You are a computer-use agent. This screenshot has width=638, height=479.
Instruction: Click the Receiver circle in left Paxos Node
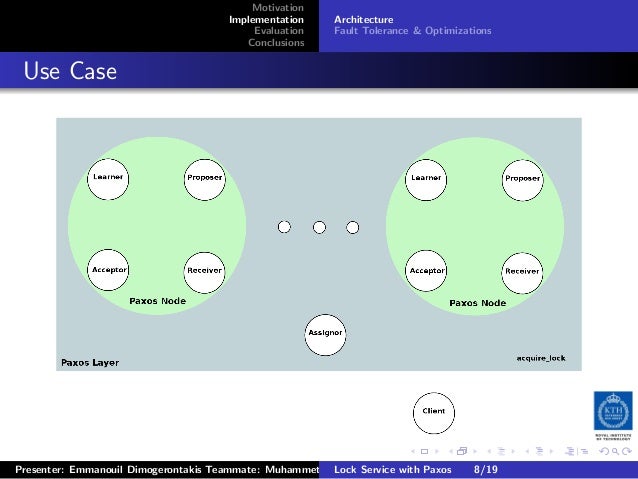point(204,273)
